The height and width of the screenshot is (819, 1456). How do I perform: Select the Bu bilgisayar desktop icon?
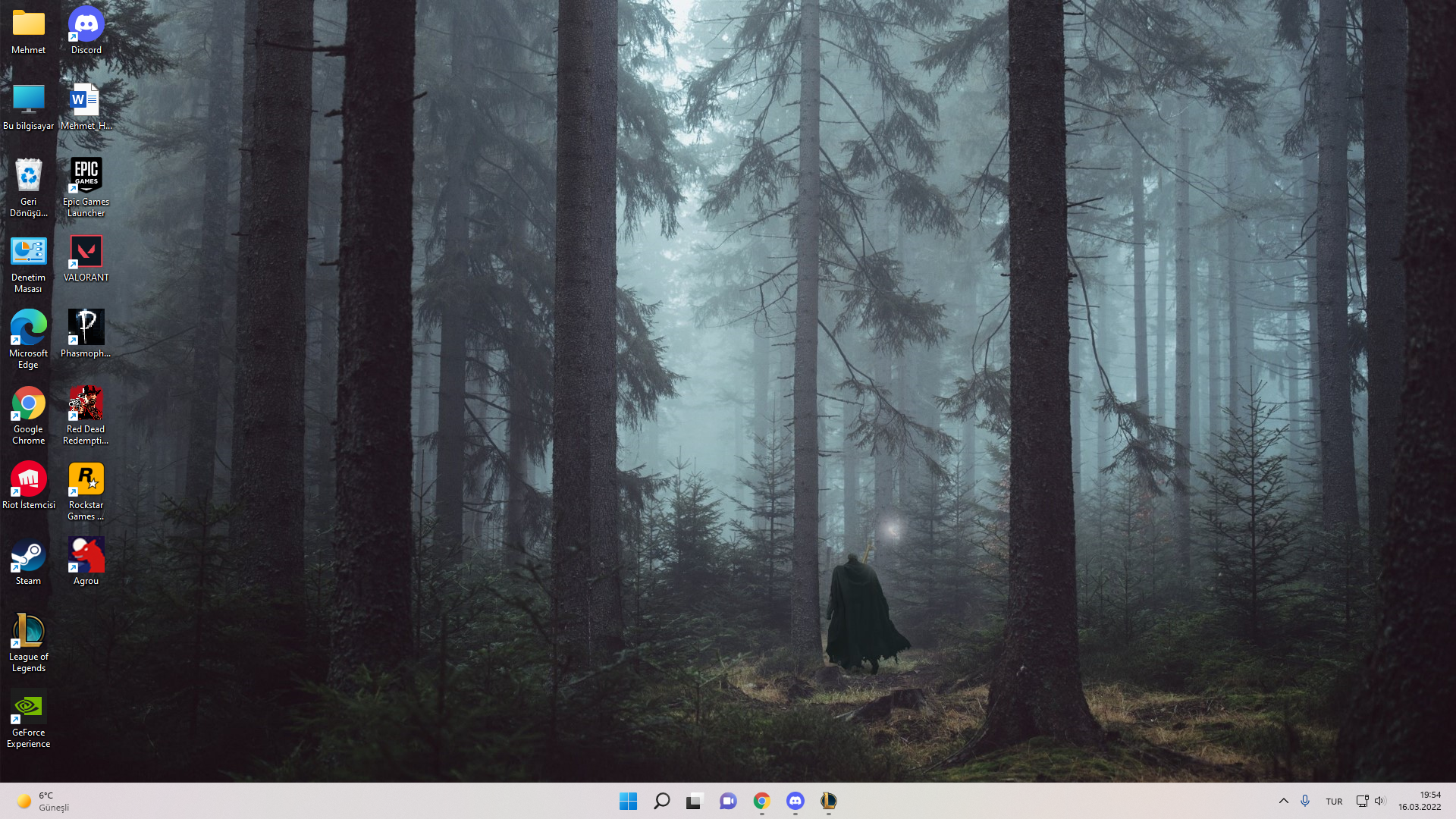click(29, 108)
